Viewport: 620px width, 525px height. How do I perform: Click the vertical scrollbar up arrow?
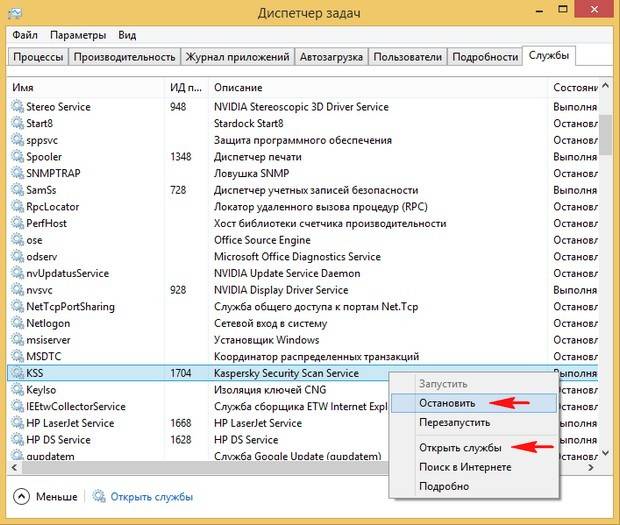click(x=605, y=85)
